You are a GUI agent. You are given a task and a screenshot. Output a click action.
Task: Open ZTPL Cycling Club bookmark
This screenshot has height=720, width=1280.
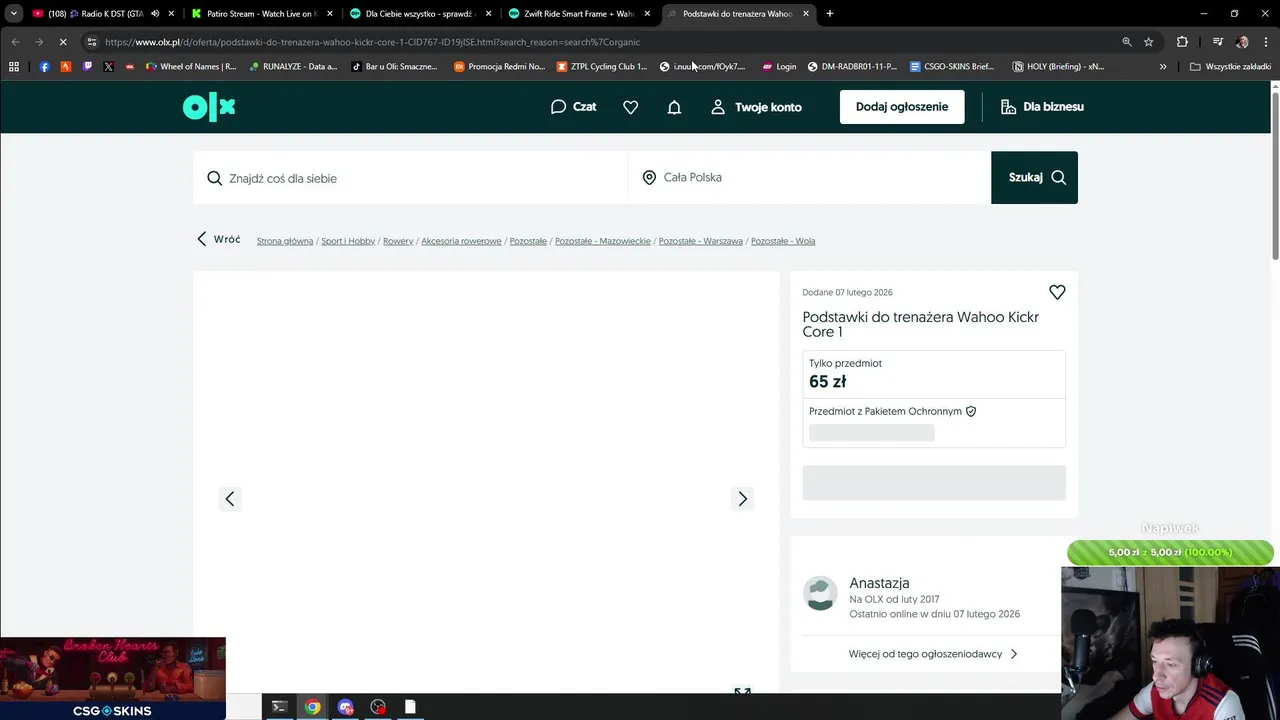tap(602, 67)
